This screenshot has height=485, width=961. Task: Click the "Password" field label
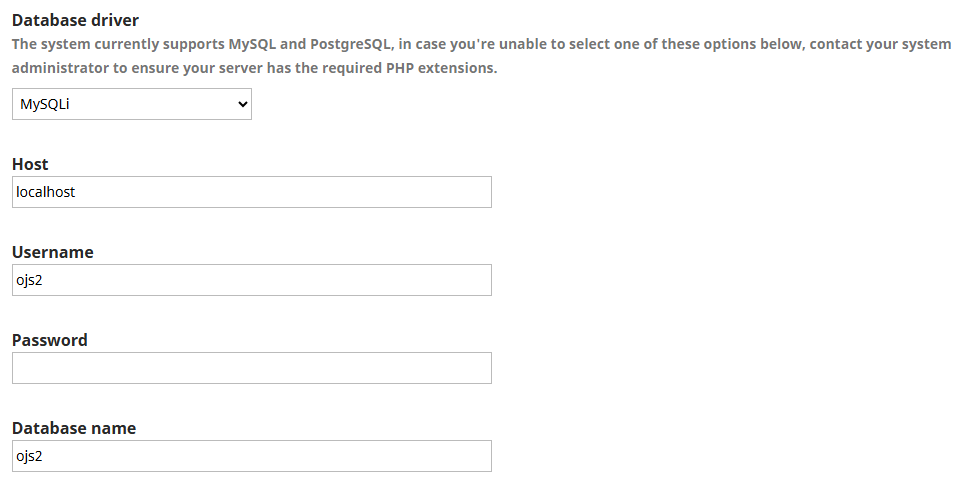[x=49, y=340]
